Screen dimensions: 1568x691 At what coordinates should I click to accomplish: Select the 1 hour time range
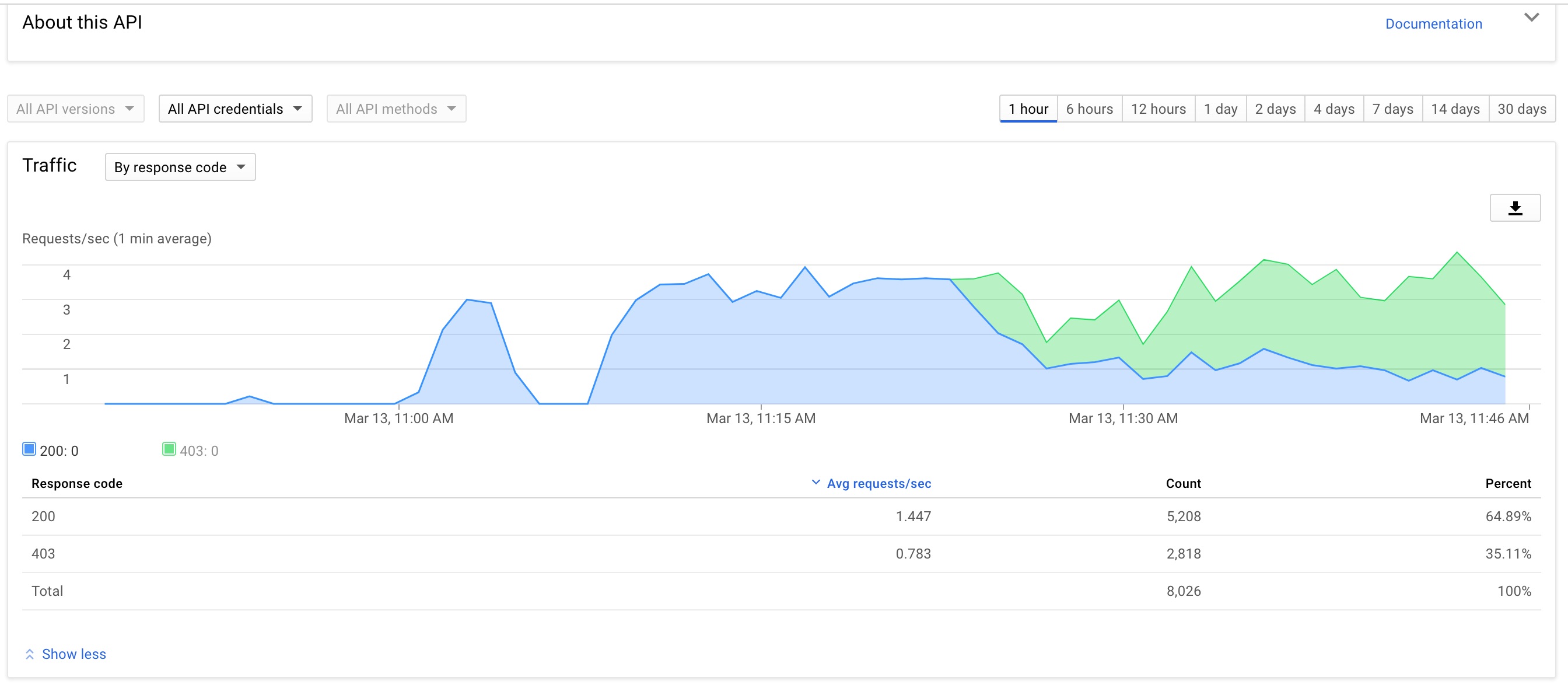click(1028, 109)
